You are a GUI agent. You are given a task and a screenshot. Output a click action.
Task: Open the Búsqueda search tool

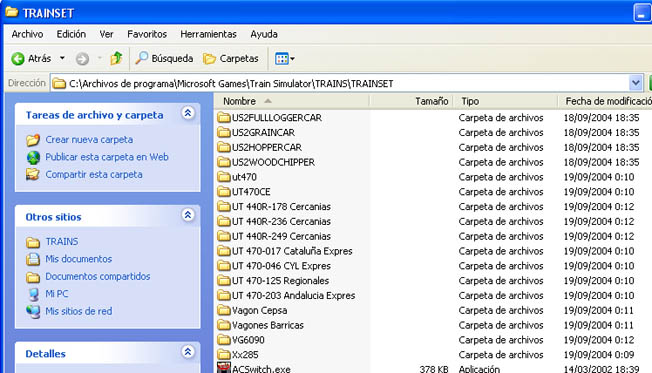click(164, 59)
